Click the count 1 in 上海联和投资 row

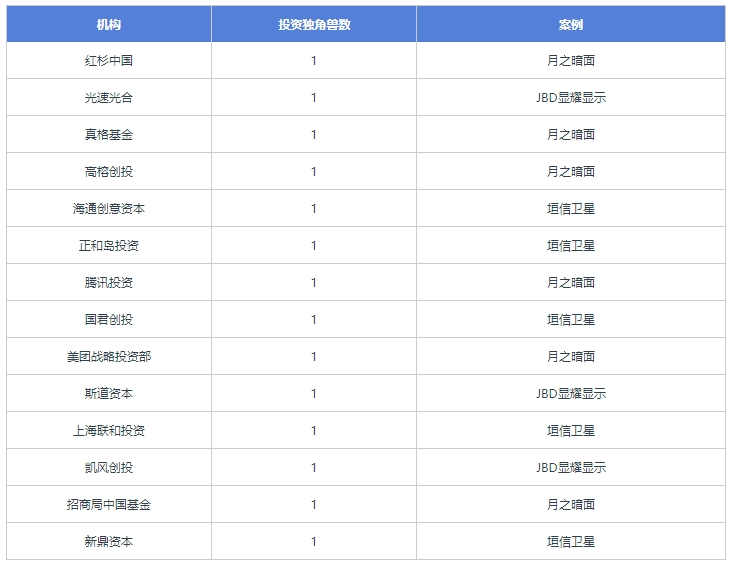point(314,430)
